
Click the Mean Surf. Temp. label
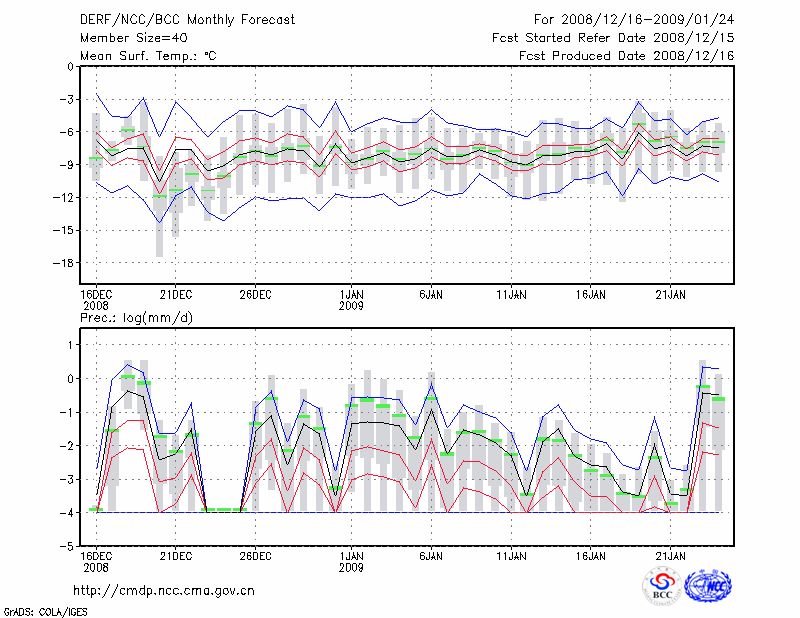tap(148, 56)
